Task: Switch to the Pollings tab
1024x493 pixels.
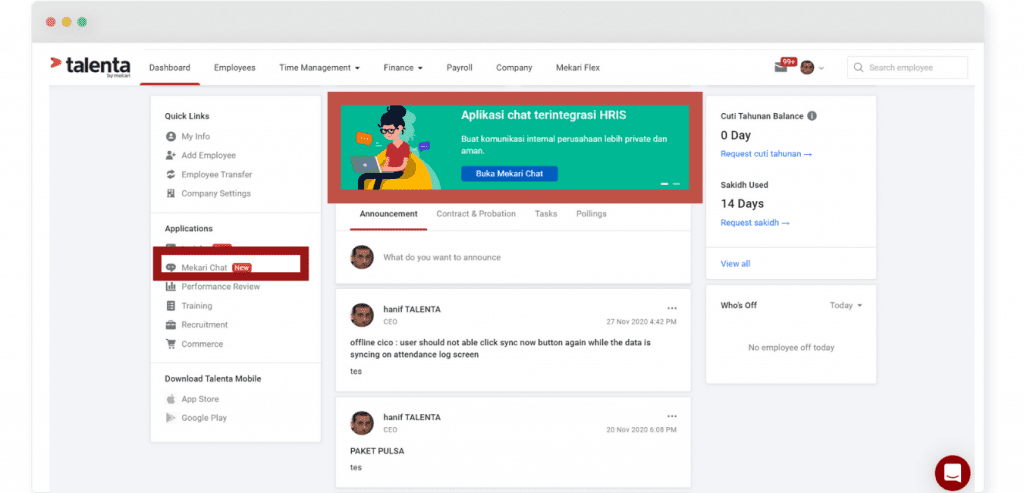Action: pos(591,214)
